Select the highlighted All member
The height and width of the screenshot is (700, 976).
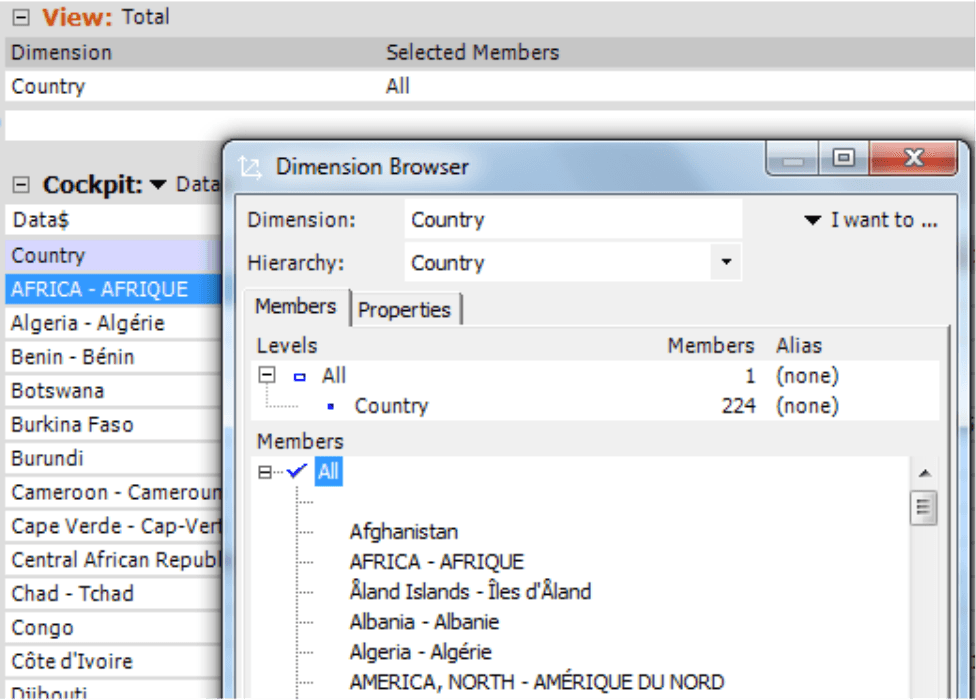[x=328, y=472]
